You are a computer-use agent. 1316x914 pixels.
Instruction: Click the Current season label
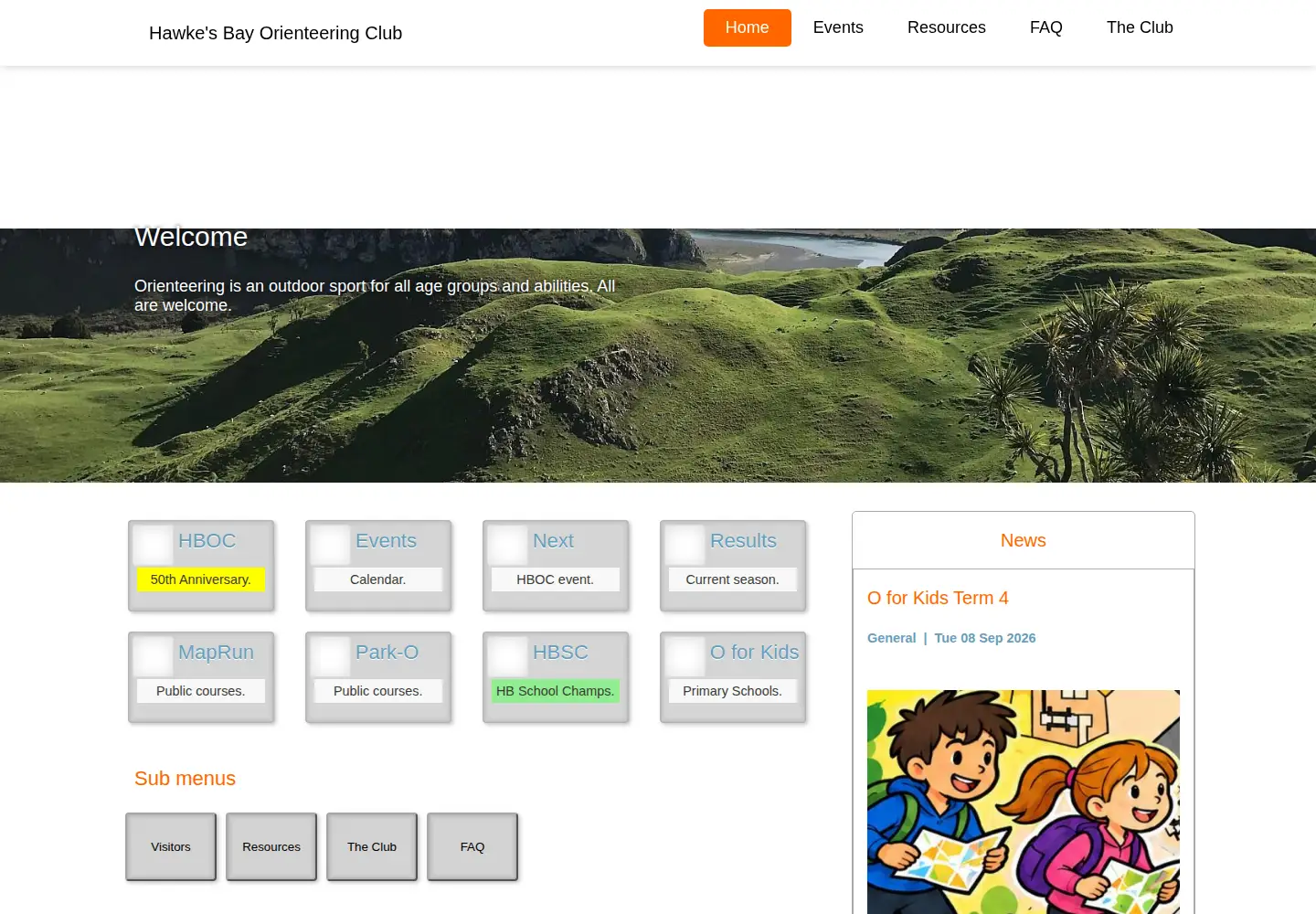click(732, 579)
